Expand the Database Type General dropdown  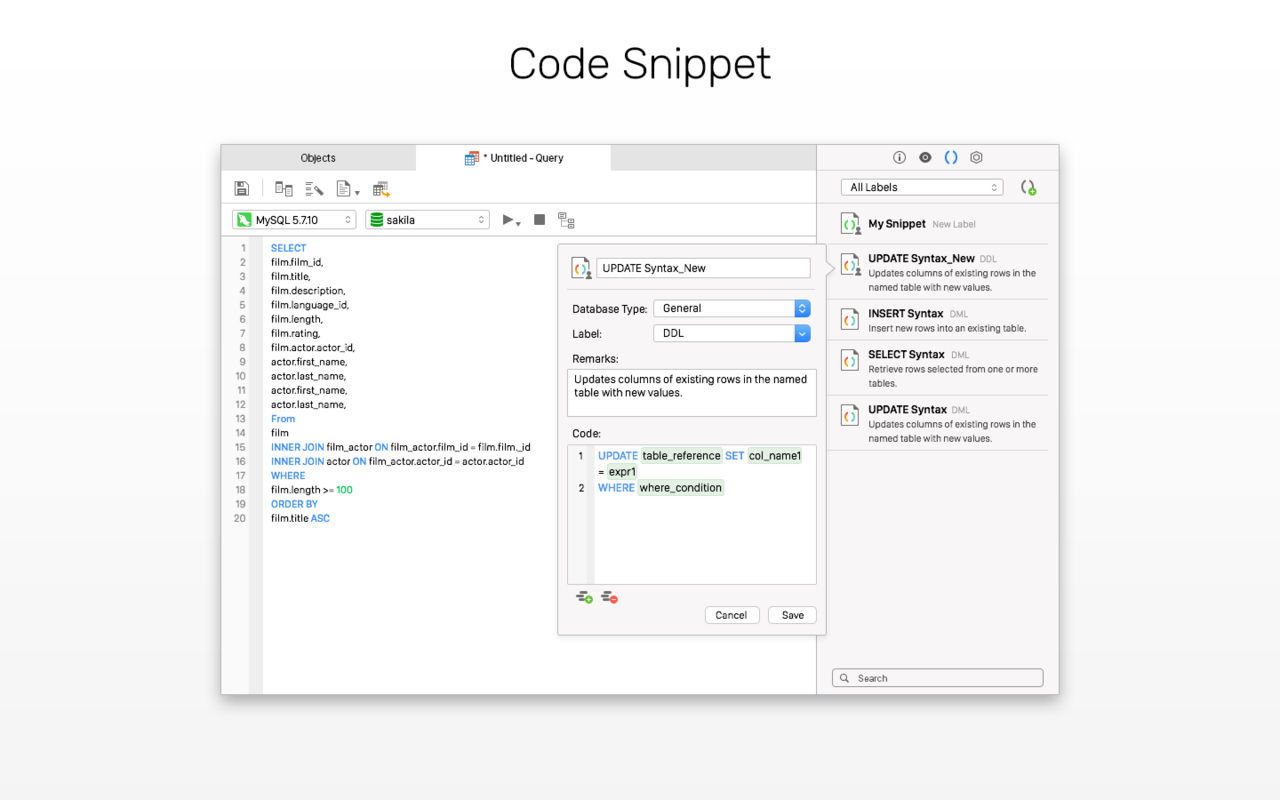coord(732,308)
